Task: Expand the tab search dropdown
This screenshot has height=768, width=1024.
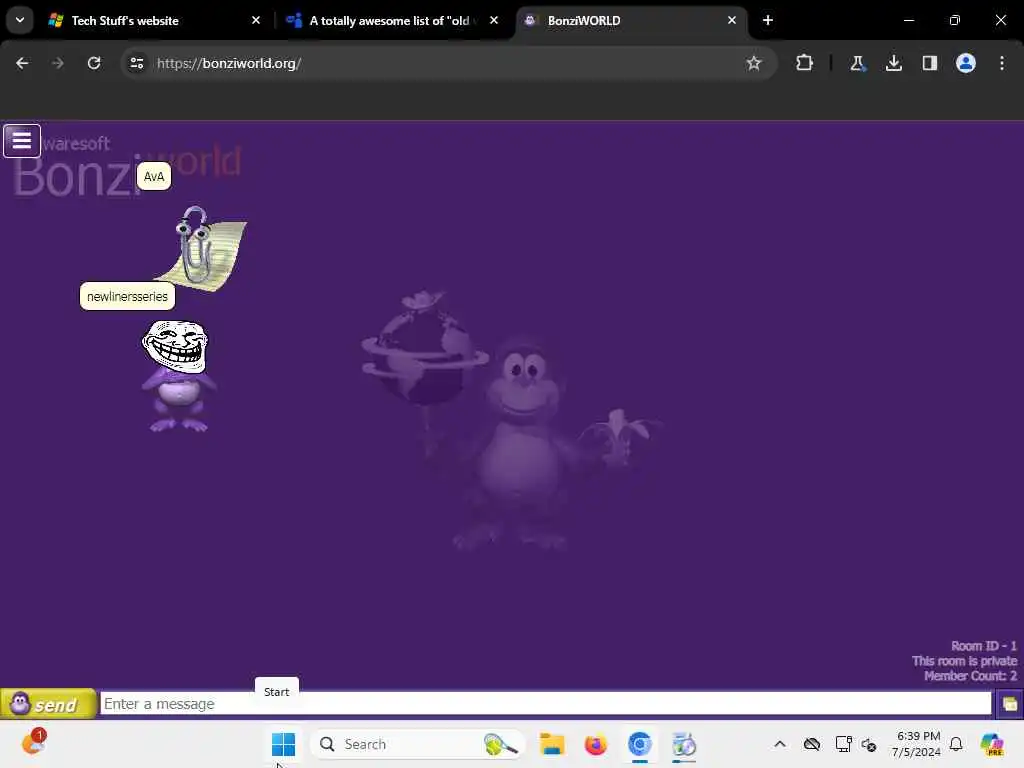Action: [x=20, y=20]
